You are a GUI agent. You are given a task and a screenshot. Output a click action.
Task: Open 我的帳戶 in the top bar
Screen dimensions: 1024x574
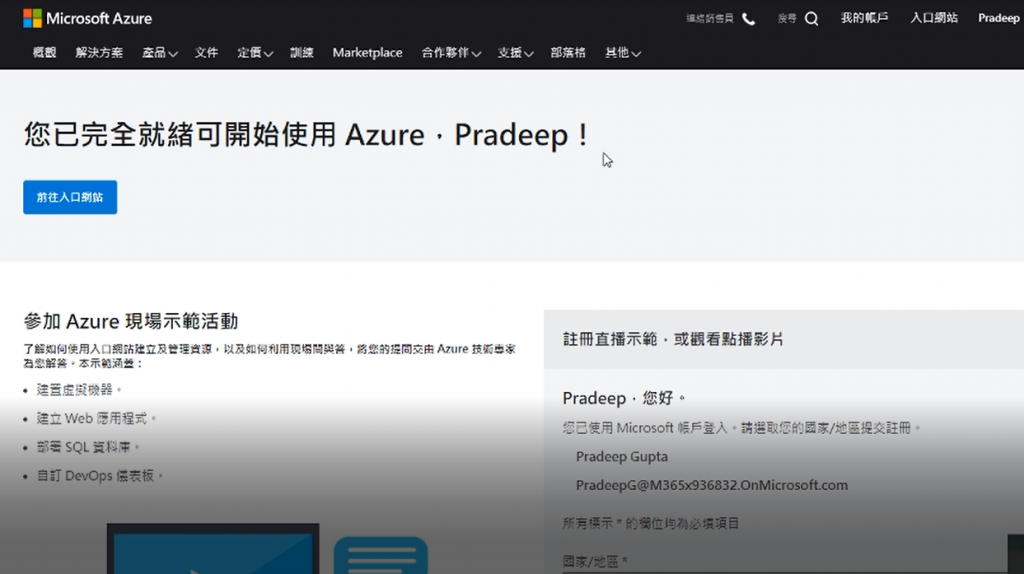point(864,18)
